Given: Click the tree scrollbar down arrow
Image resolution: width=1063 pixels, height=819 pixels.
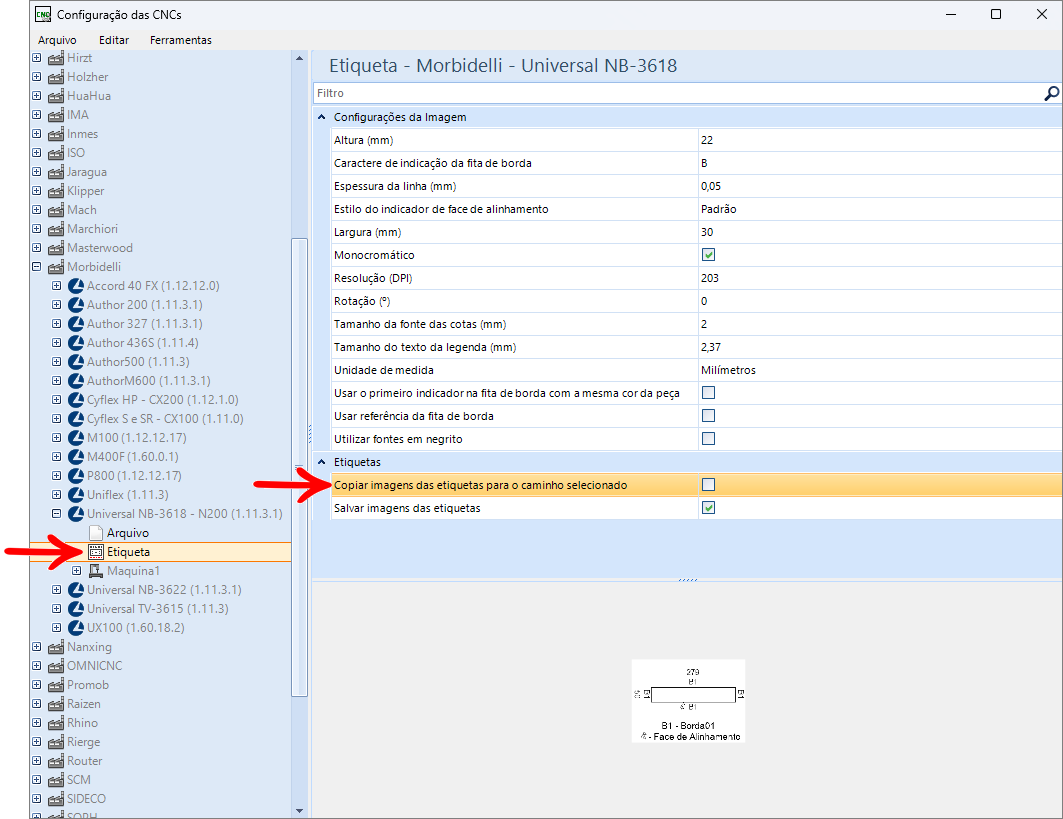Looking at the screenshot, I should coord(299,811).
